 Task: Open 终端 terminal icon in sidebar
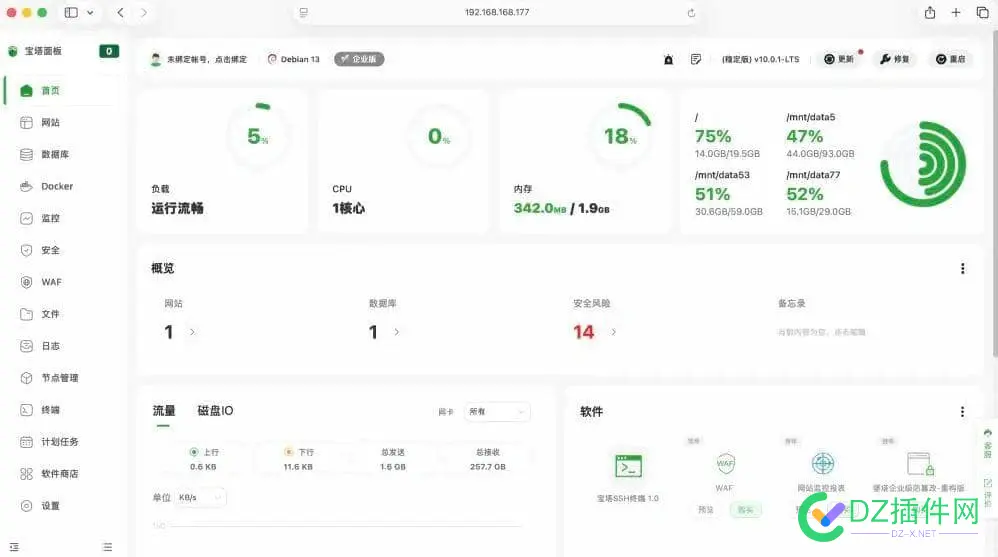click(26, 410)
